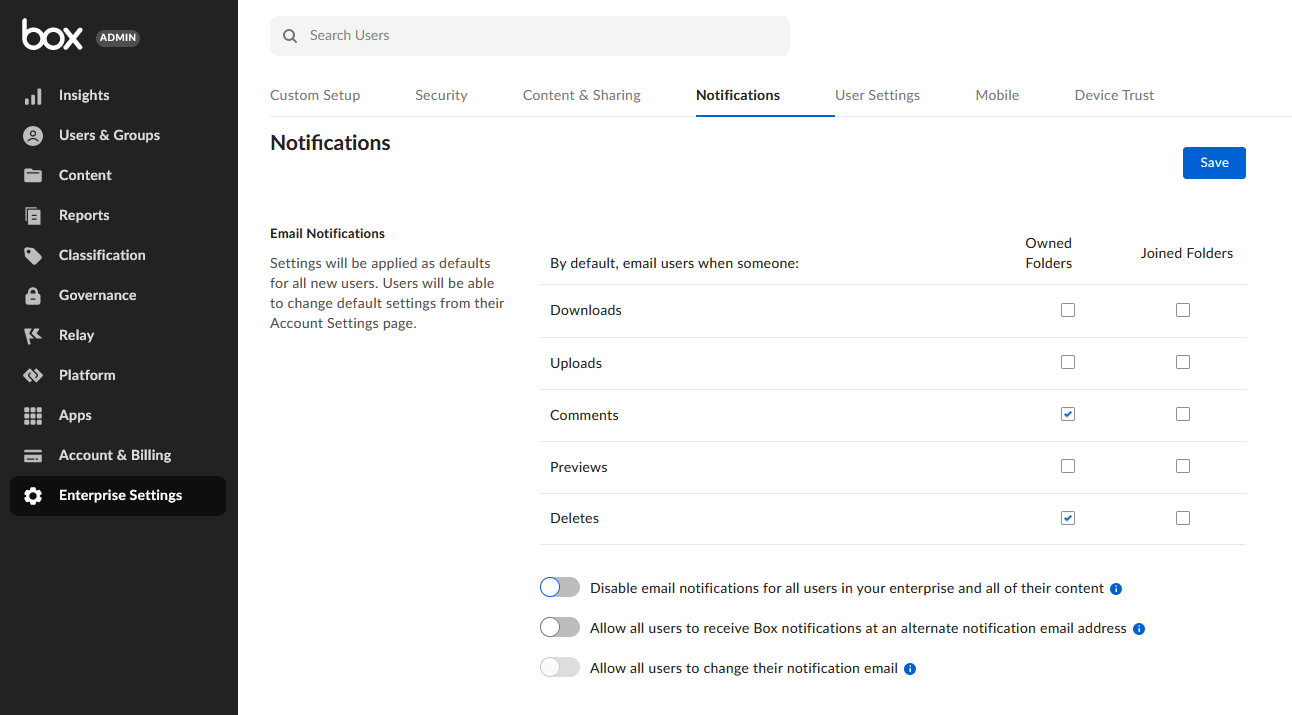Open Insights from the sidebar

[84, 95]
